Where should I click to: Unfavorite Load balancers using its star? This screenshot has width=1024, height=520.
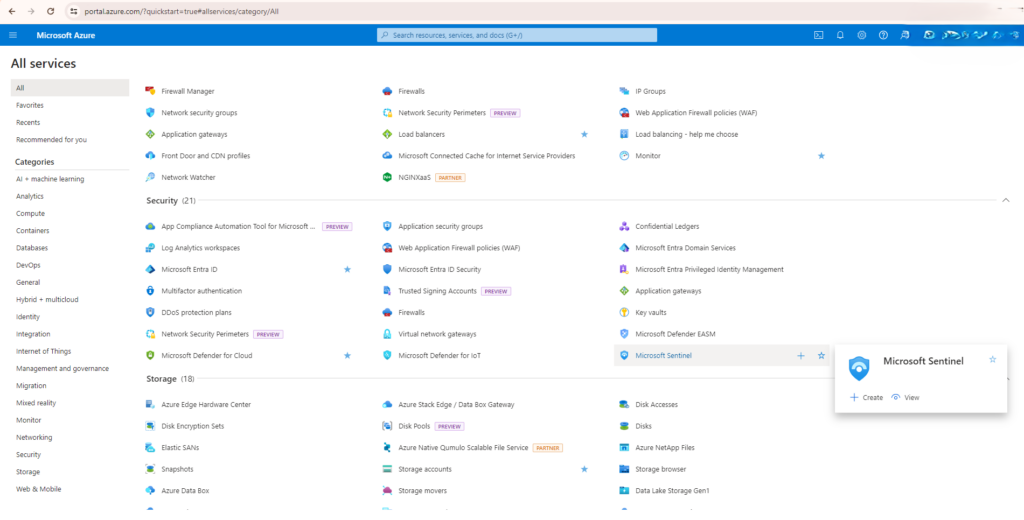[x=584, y=134]
